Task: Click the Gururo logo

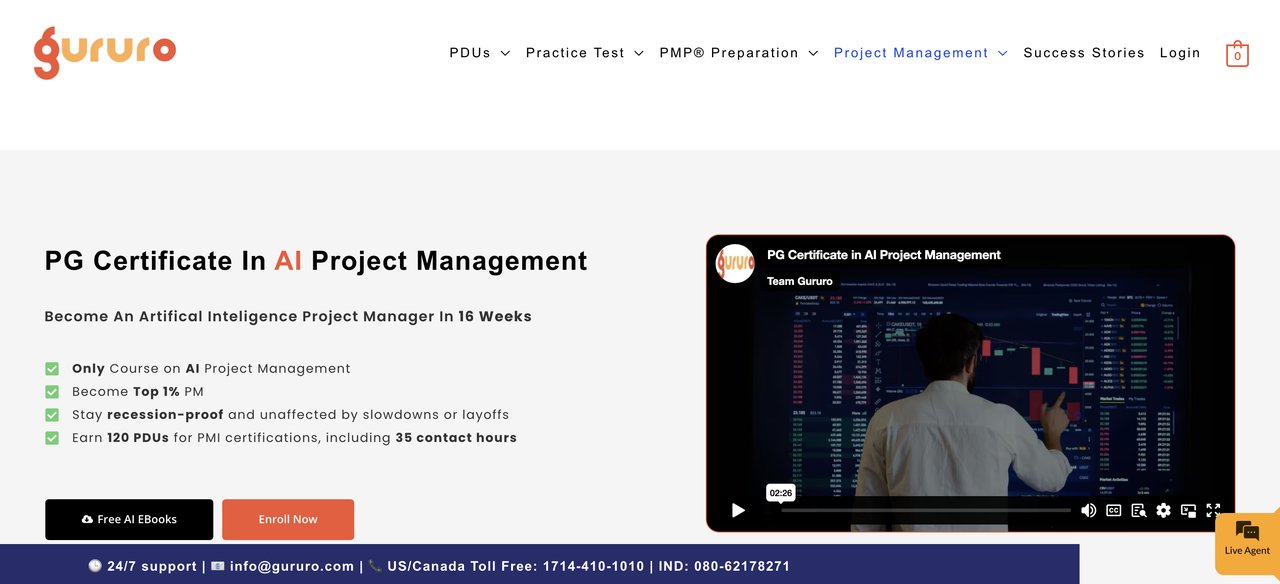Action: tap(105, 52)
